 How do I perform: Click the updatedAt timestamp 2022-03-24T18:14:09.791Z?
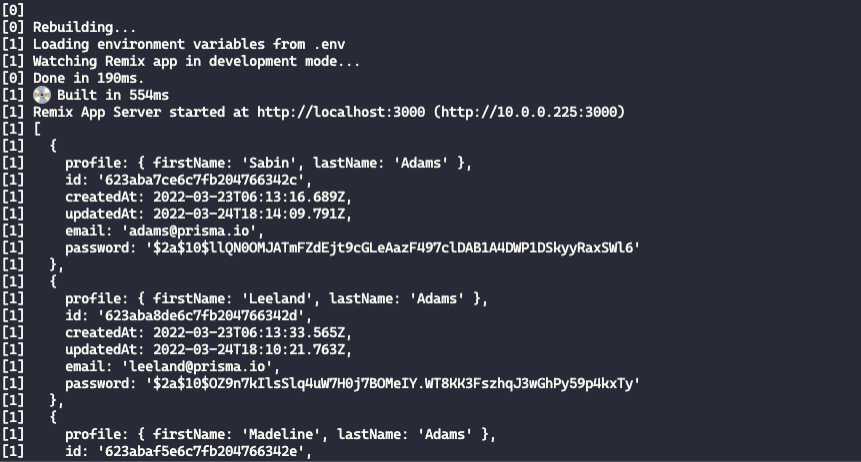245,214
